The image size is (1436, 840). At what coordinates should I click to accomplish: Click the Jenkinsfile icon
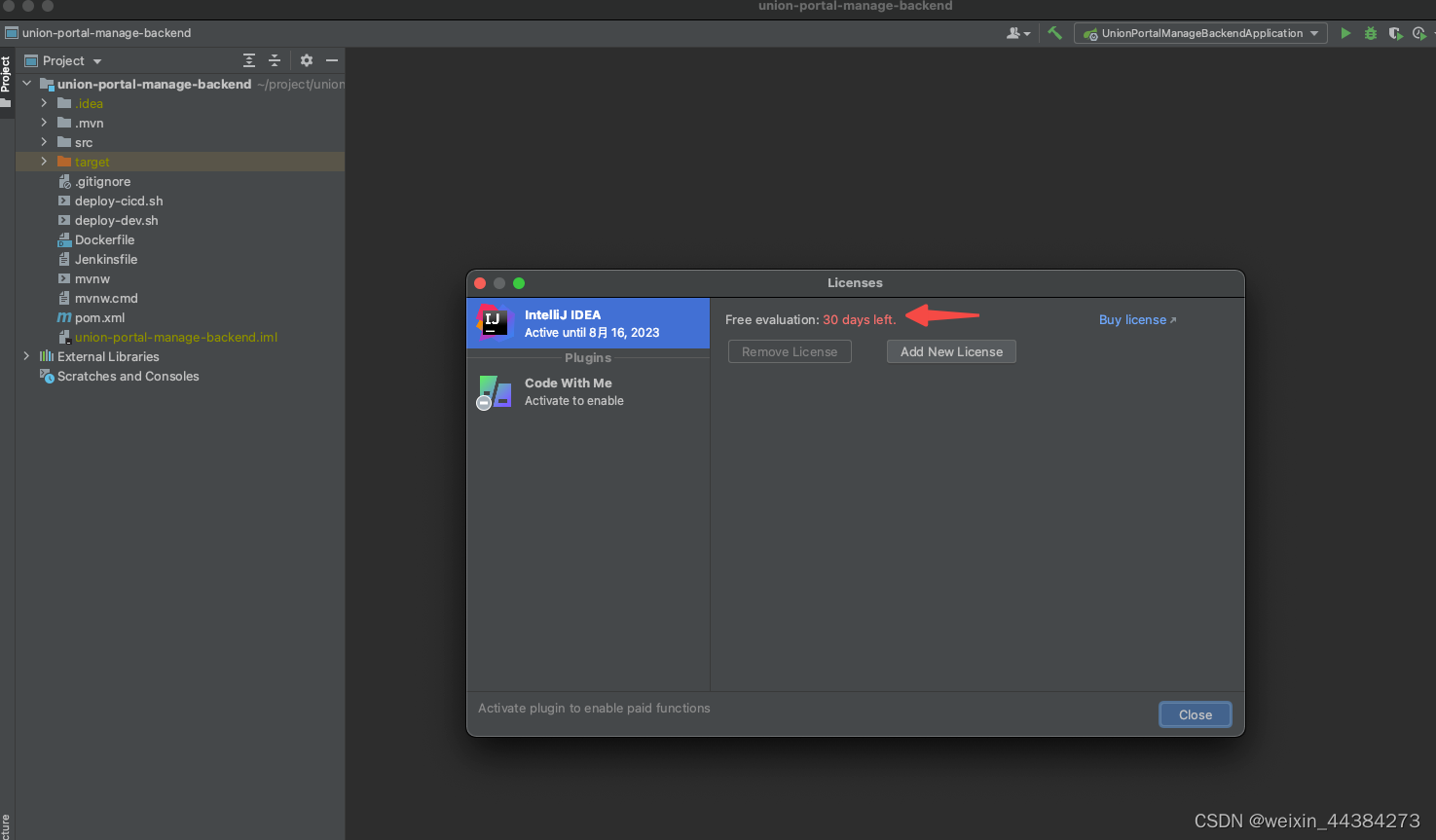64,259
